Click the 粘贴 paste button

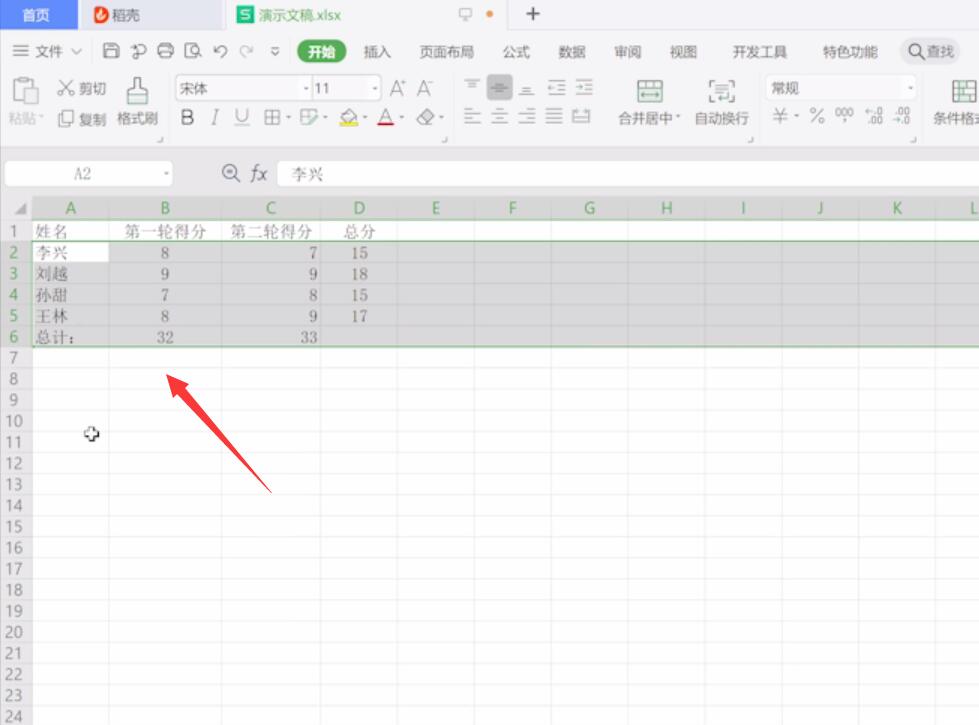pos(26,101)
